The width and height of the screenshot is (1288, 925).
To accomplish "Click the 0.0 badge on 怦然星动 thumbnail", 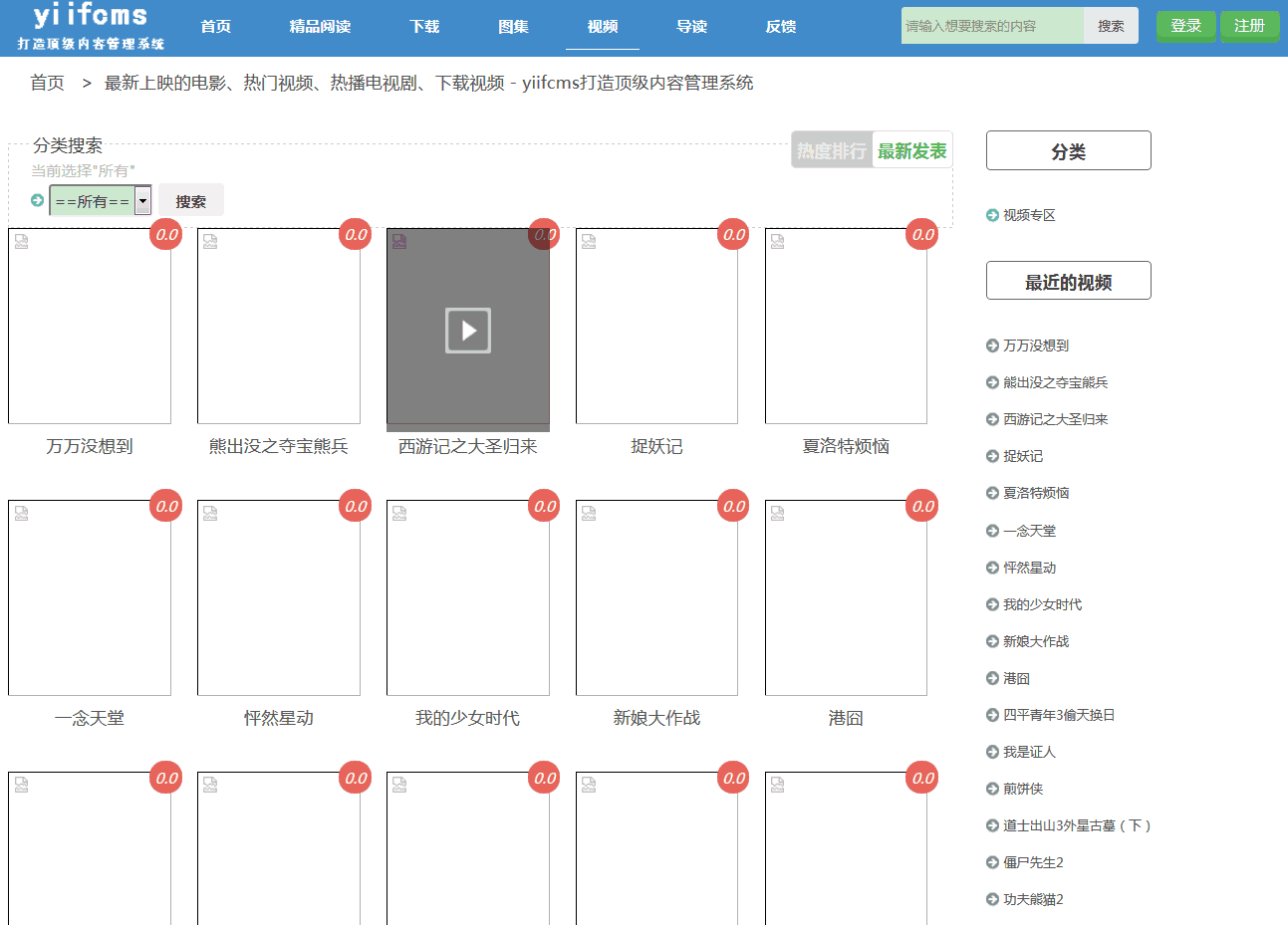I will pyautogui.click(x=356, y=507).
